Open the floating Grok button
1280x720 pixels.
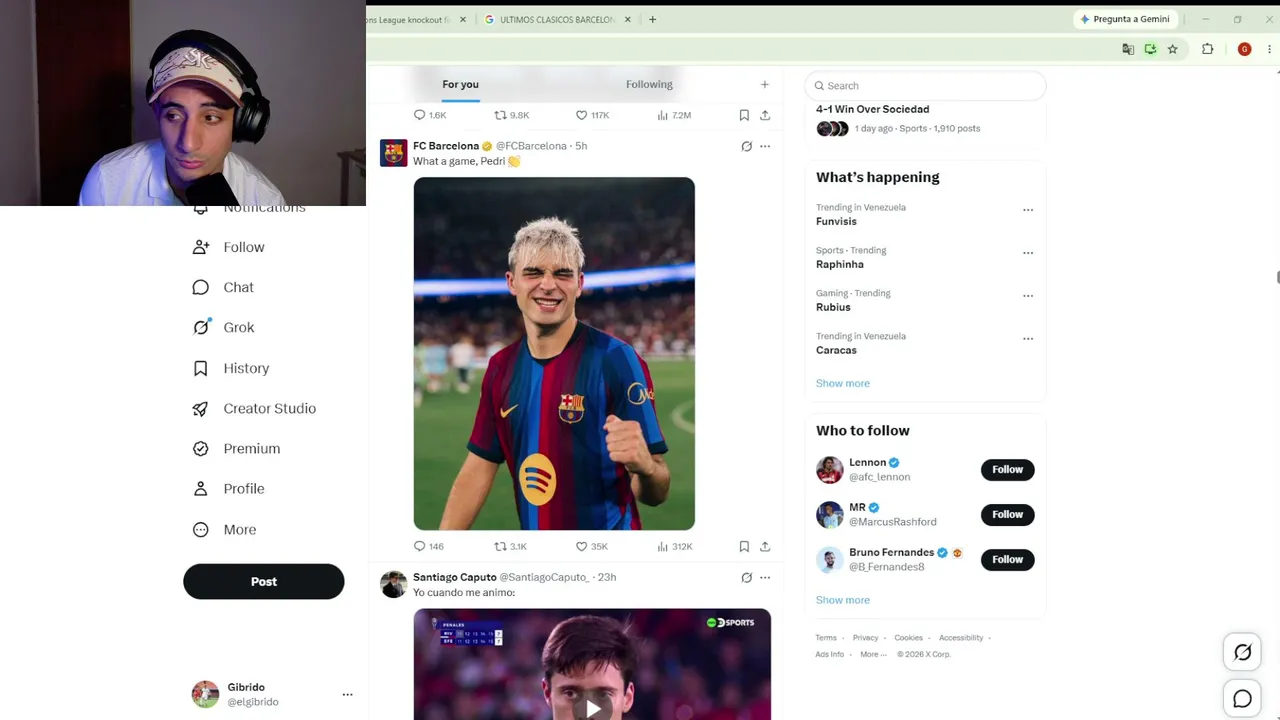click(x=1242, y=653)
